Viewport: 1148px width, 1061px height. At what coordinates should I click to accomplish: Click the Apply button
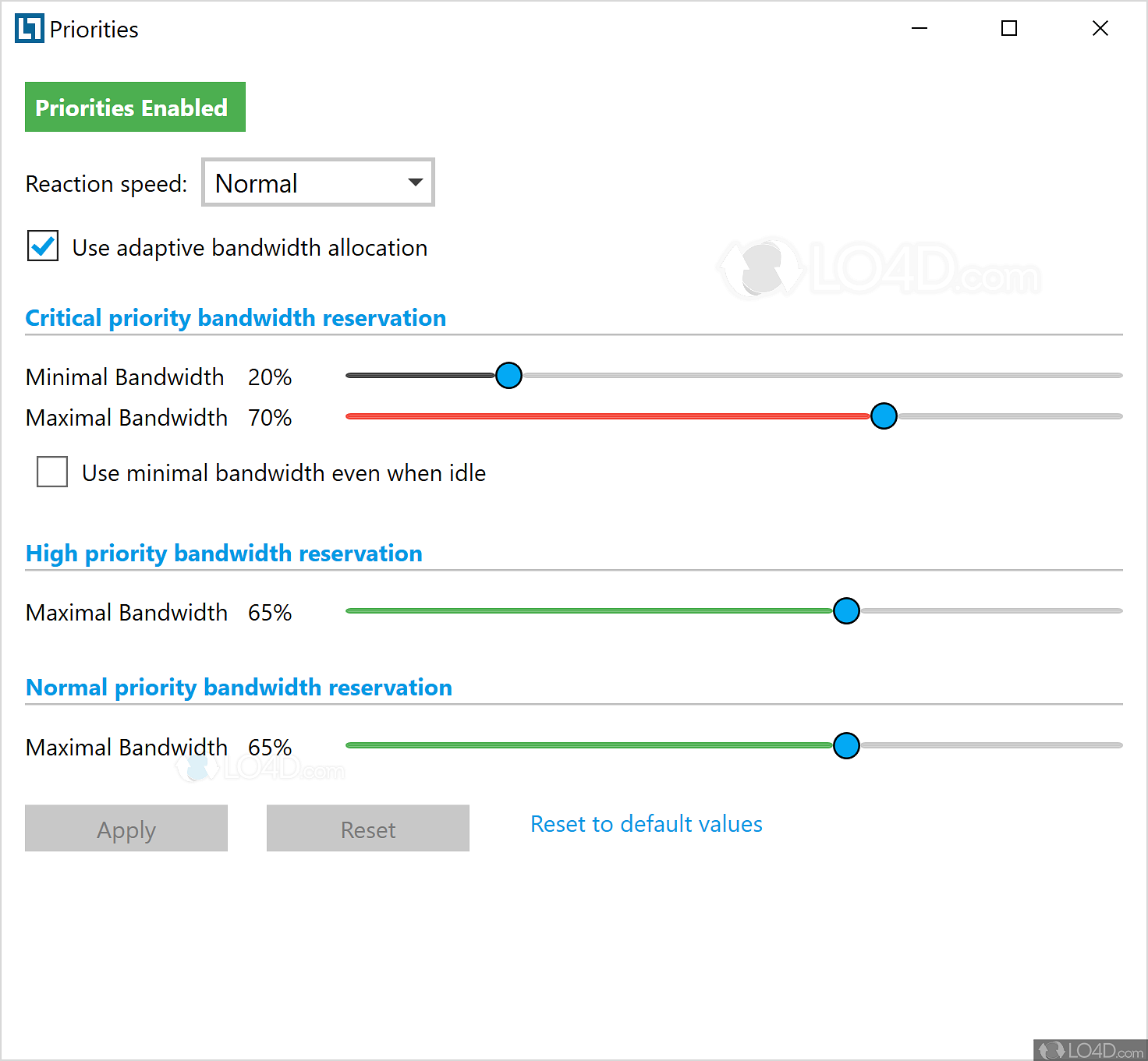pyautogui.click(x=126, y=829)
